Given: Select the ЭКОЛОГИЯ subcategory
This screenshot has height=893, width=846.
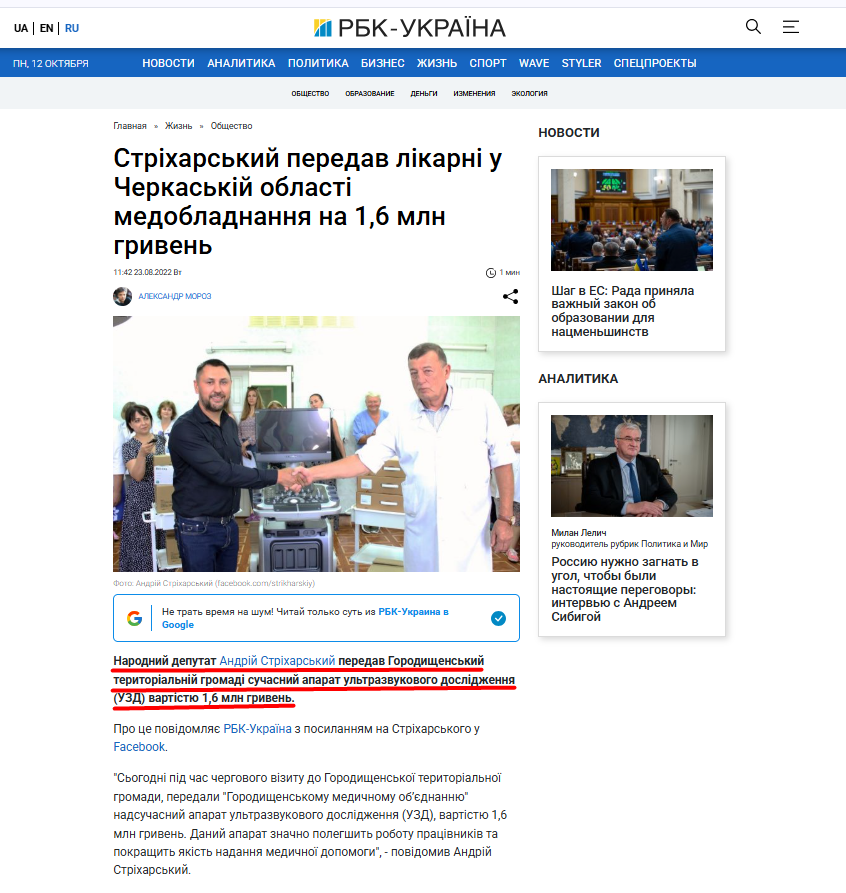Looking at the screenshot, I should coord(529,93).
